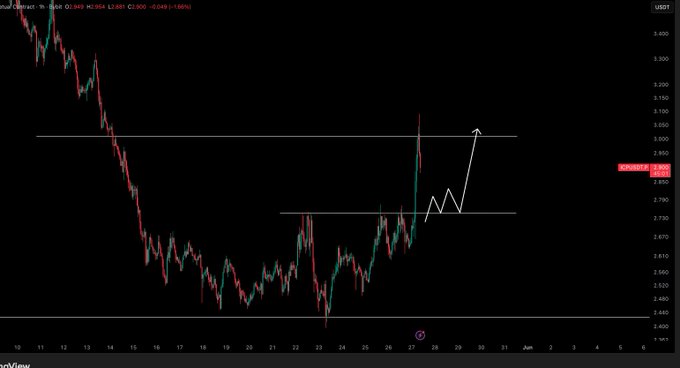Screen dimensions: 680x368
Task: Select the bottom horizontal line near 2.440
Action: click(x=324, y=317)
